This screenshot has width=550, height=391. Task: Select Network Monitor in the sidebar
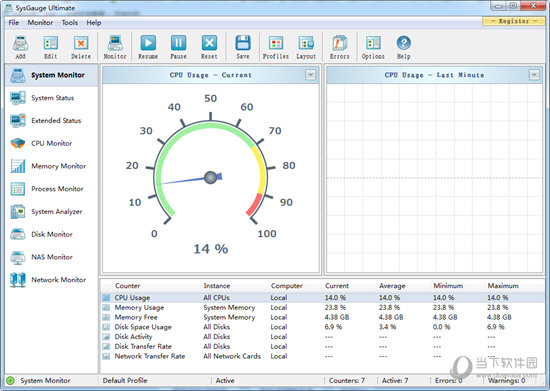click(52, 280)
